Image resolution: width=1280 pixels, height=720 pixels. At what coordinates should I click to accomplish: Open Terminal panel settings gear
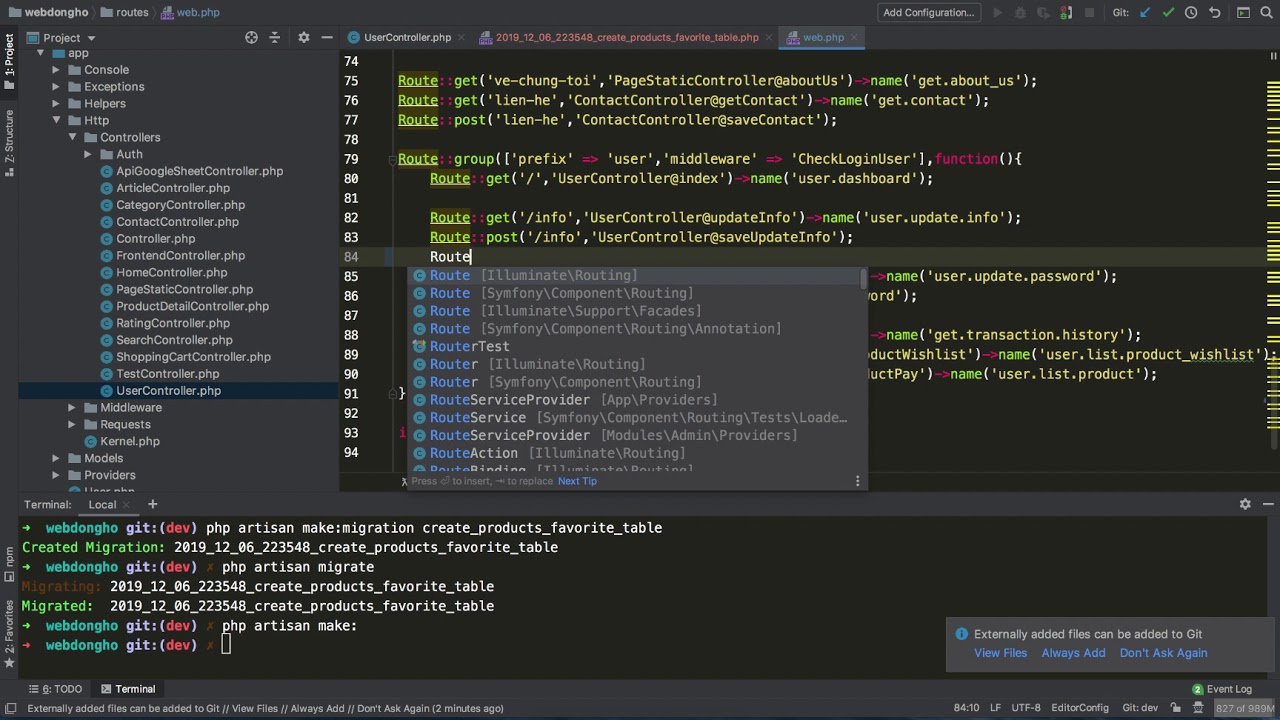coord(1245,504)
